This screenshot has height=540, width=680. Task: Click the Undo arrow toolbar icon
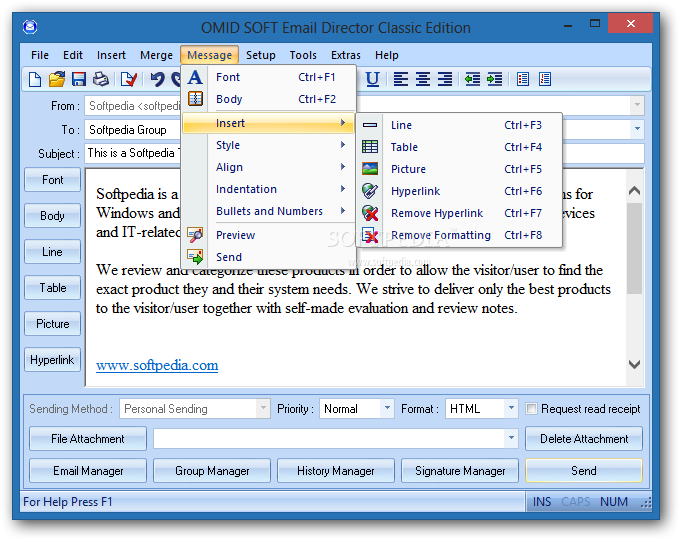[x=157, y=79]
